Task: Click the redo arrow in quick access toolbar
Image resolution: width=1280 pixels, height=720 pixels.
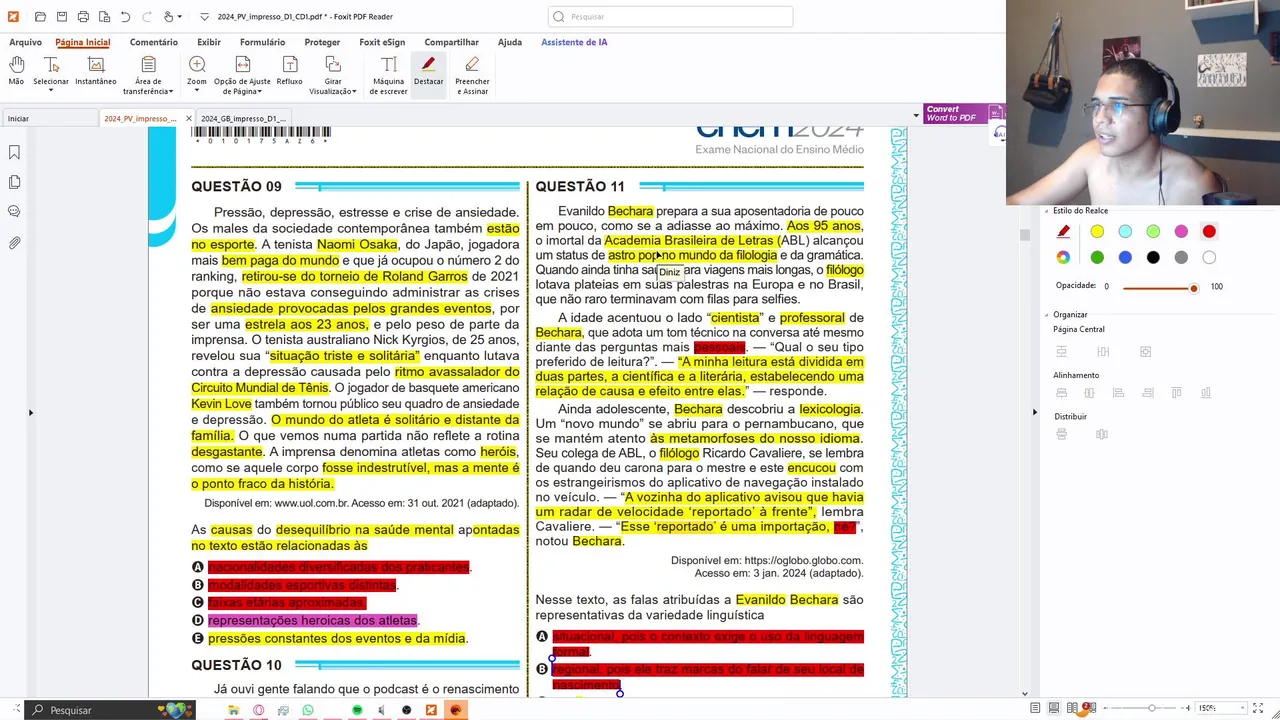Action: pyautogui.click(x=146, y=16)
